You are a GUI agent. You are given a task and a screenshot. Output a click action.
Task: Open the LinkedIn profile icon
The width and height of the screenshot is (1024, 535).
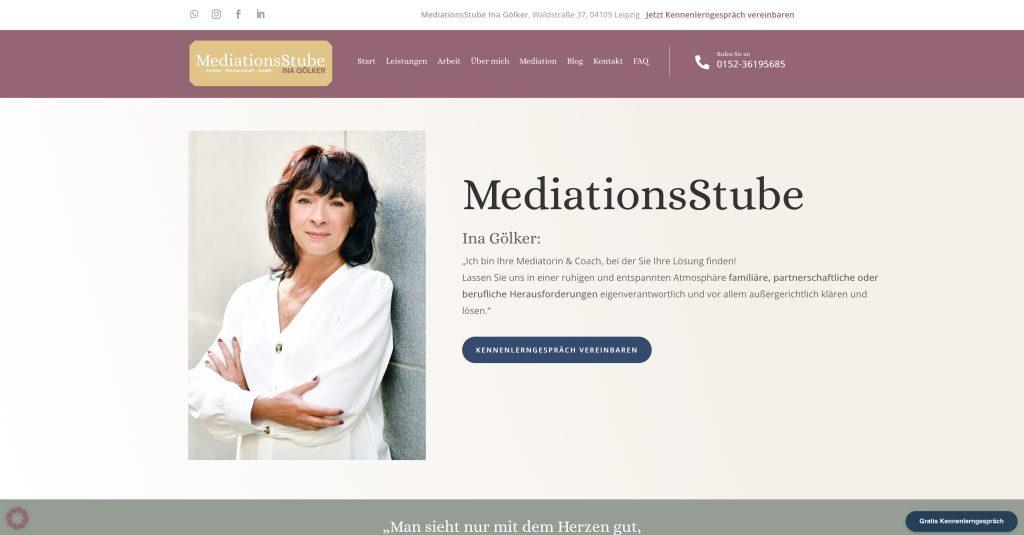[261, 14]
